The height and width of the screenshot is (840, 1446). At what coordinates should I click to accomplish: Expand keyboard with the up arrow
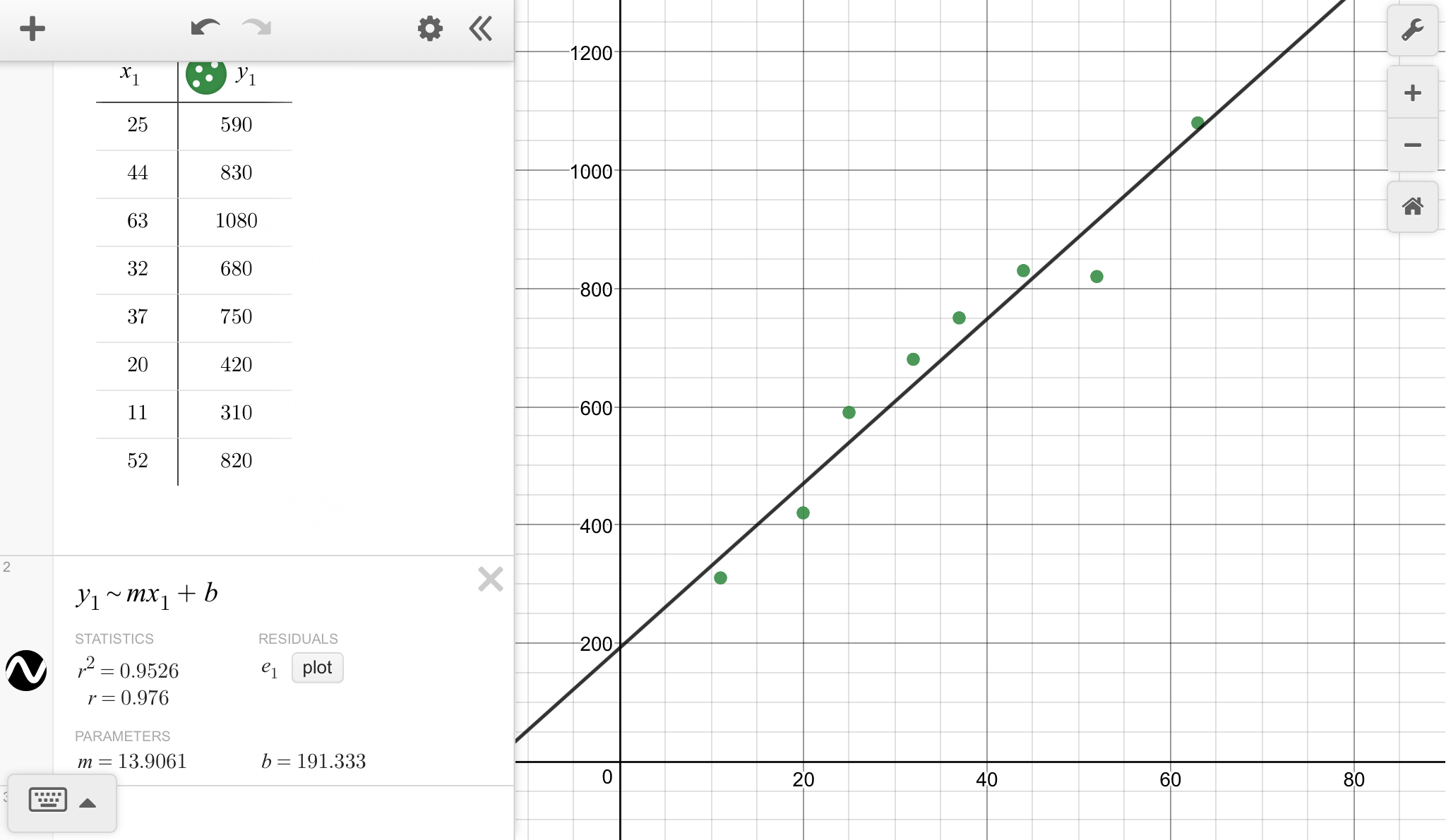coord(88,803)
